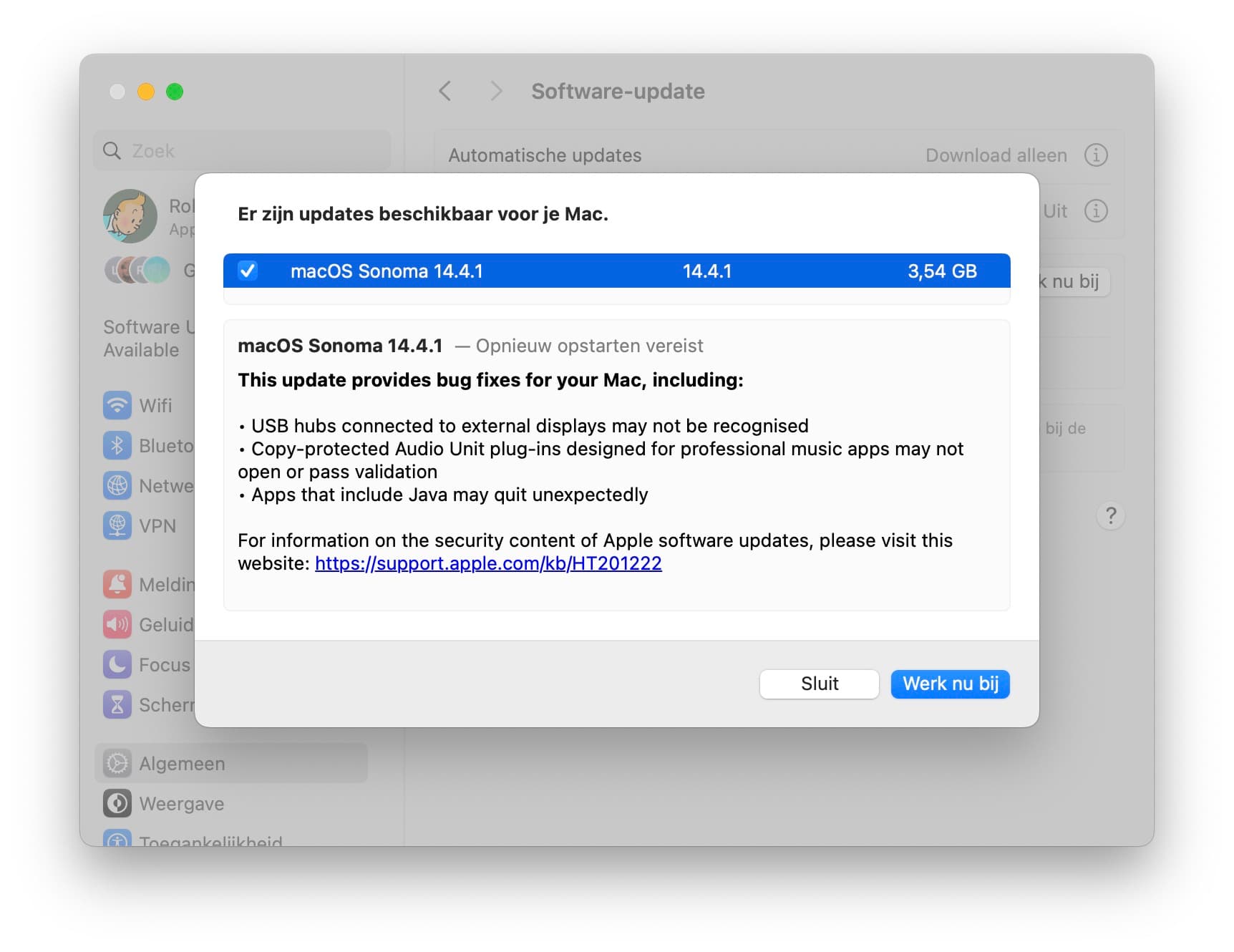Open the support.apple.com/kb/HT201222 link

pos(488,563)
